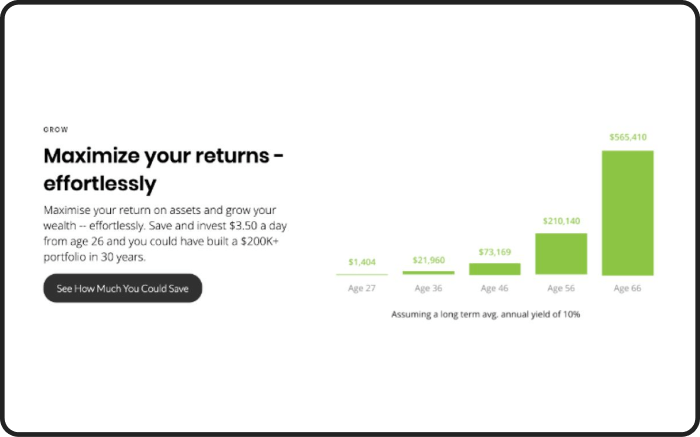The width and height of the screenshot is (700, 437).
Task: Click the $21,960 value label
Action: coord(429,260)
